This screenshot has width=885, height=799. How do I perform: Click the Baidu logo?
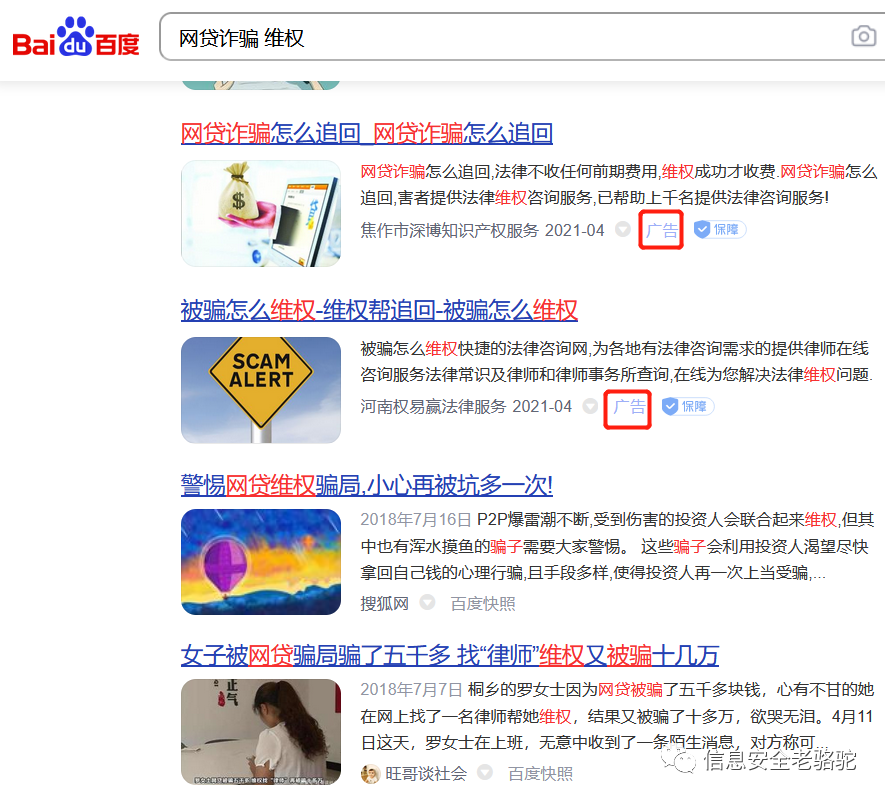point(76,37)
